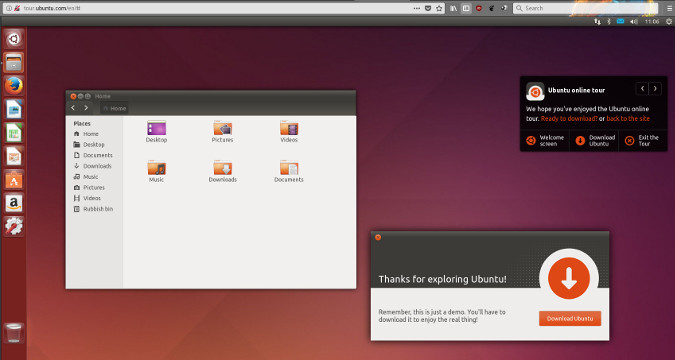675x360 pixels.
Task: Close the 'Thanks for exploring Ubuntu' dialog
Action: pyautogui.click(x=378, y=237)
